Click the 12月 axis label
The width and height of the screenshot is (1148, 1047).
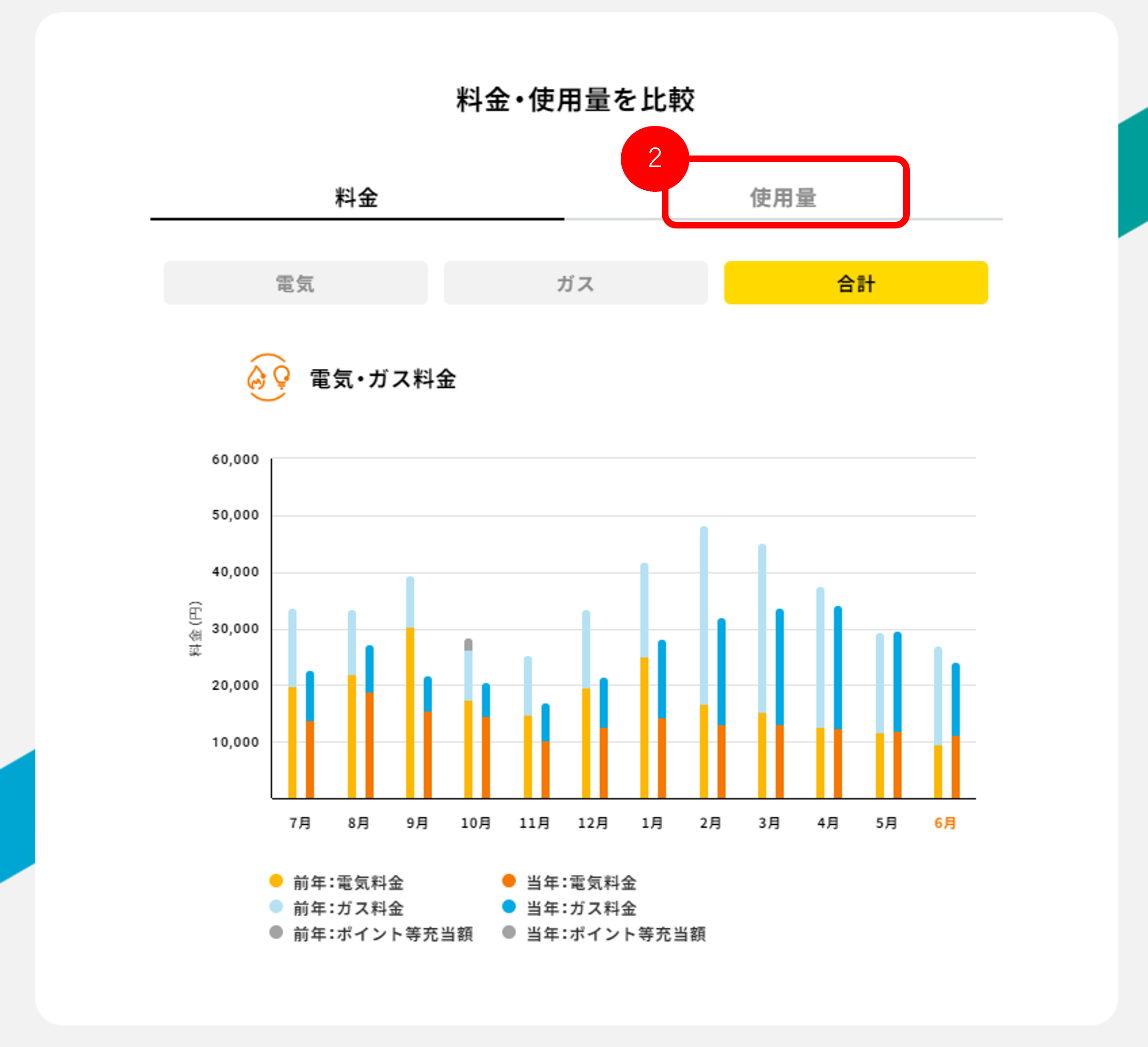pos(594,823)
